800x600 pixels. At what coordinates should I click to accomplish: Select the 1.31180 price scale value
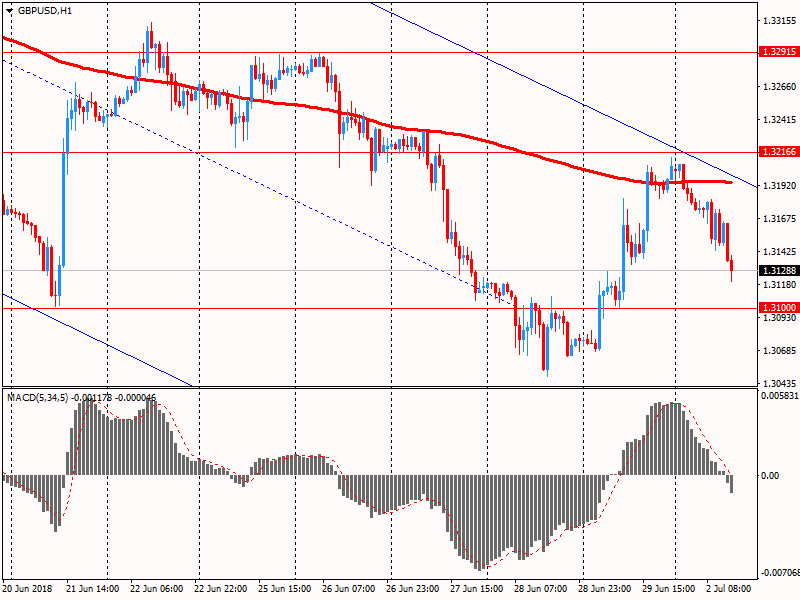[780, 285]
